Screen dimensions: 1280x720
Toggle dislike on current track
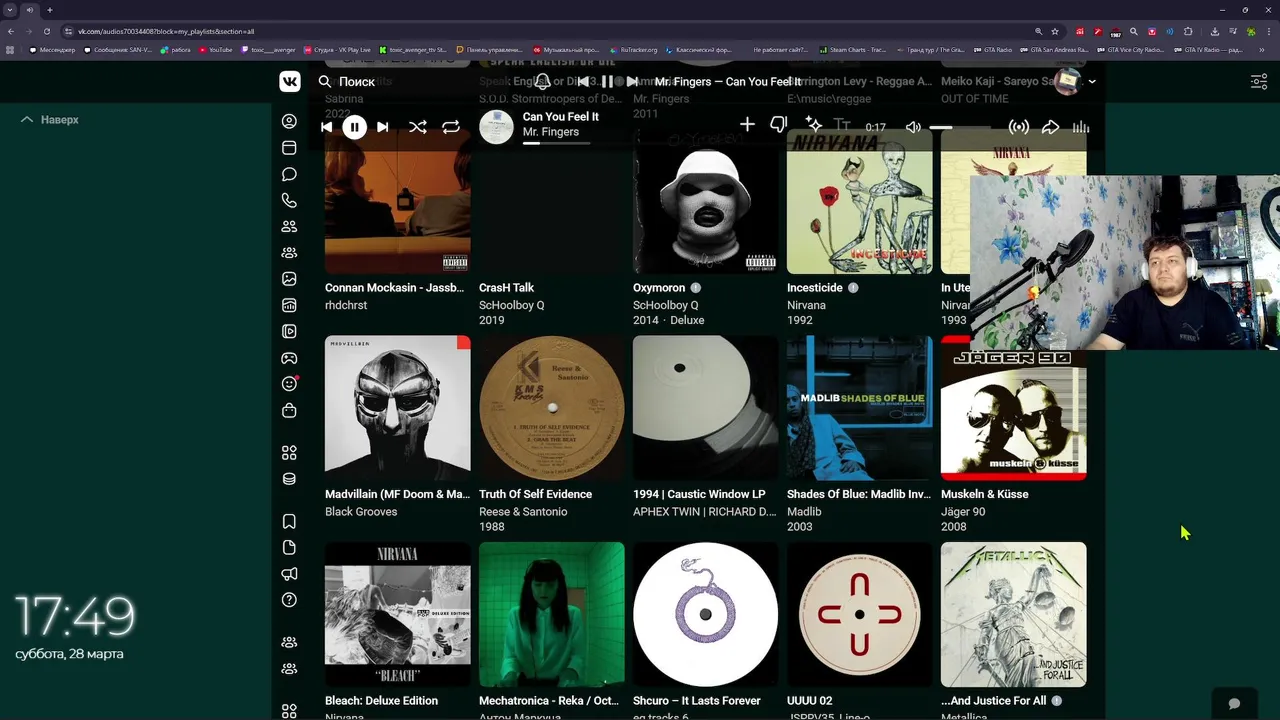tap(779, 125)
